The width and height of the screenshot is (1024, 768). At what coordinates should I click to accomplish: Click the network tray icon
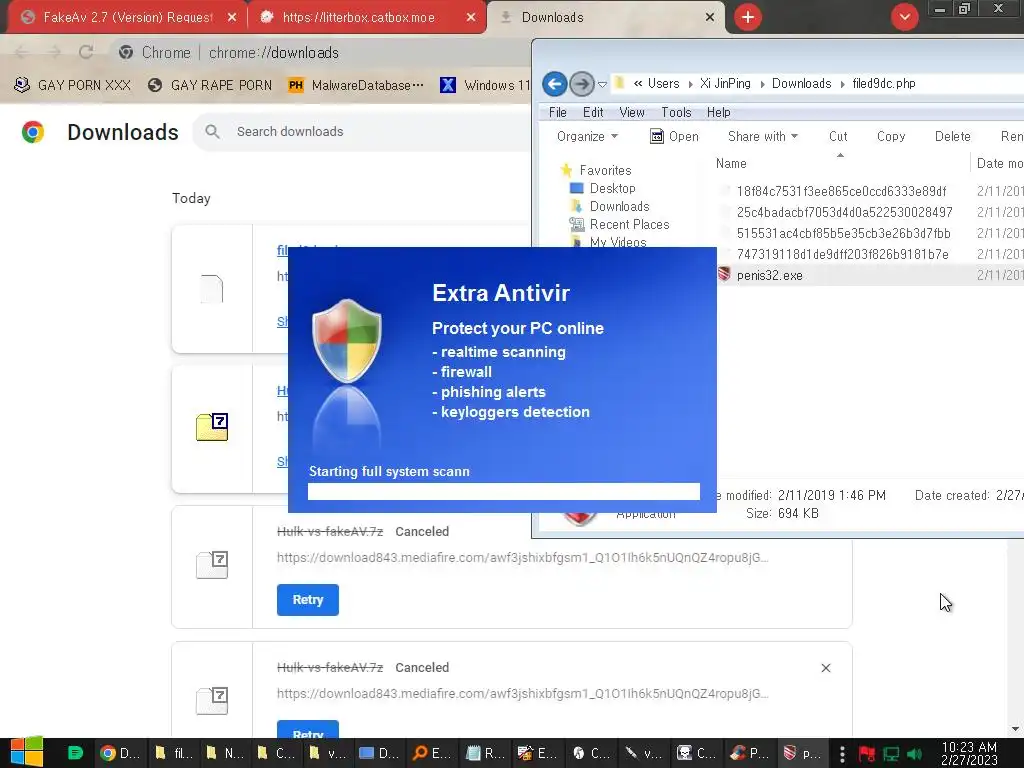891,754
